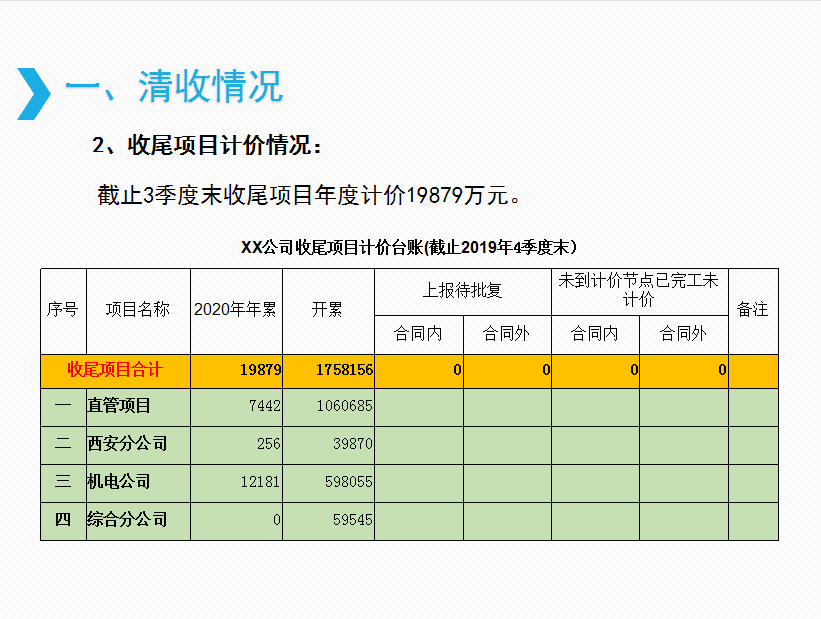821x619 pixels.
Task: Click sequence number '一' cell
Action: [x=63, y=407]
